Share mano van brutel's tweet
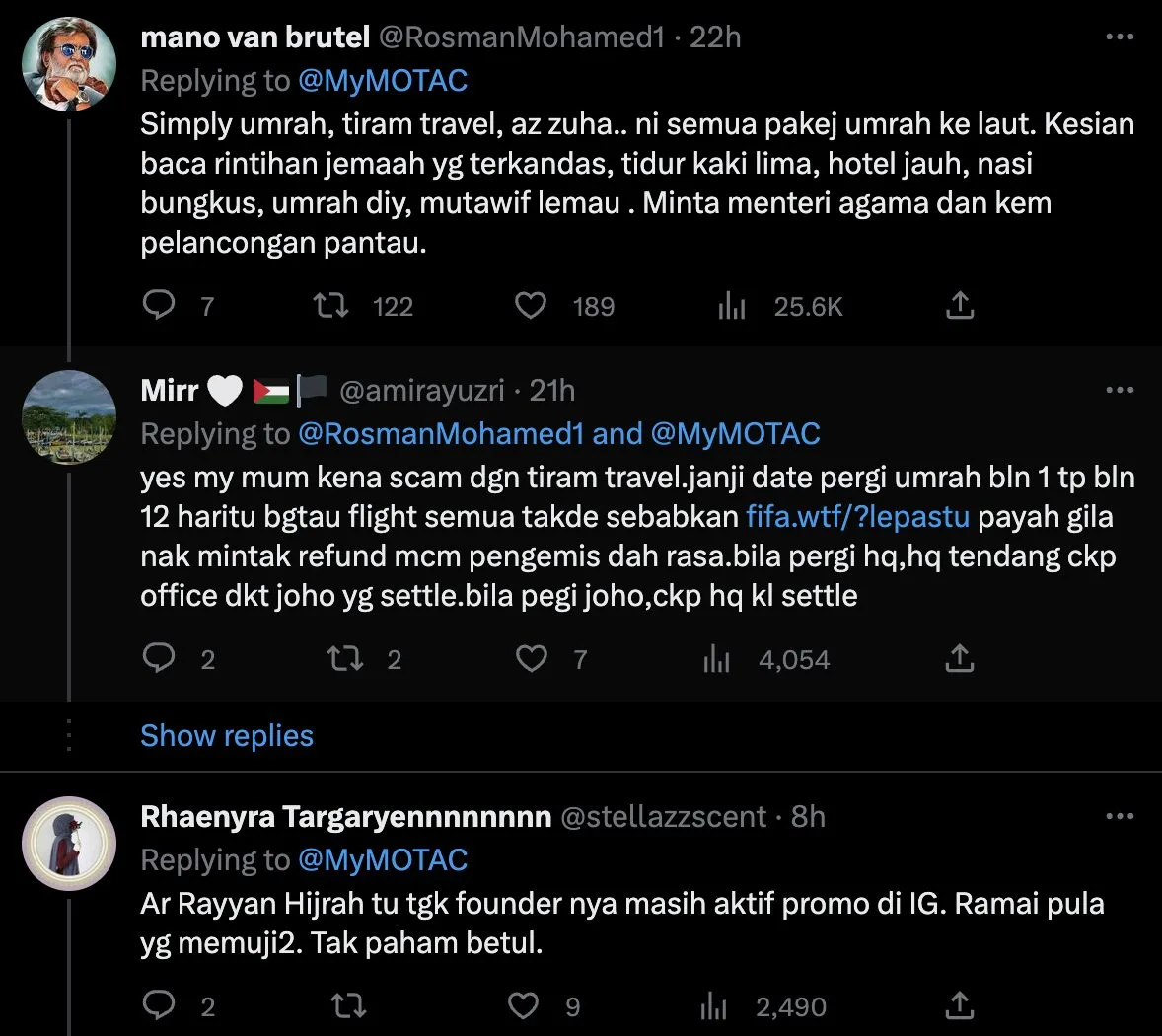 (959, 306)
